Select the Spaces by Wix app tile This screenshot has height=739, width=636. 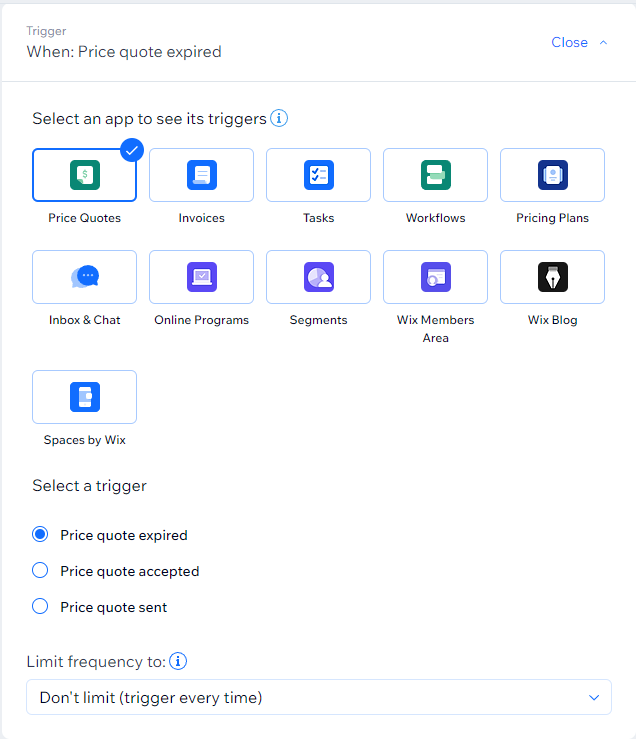pos(84,397)
